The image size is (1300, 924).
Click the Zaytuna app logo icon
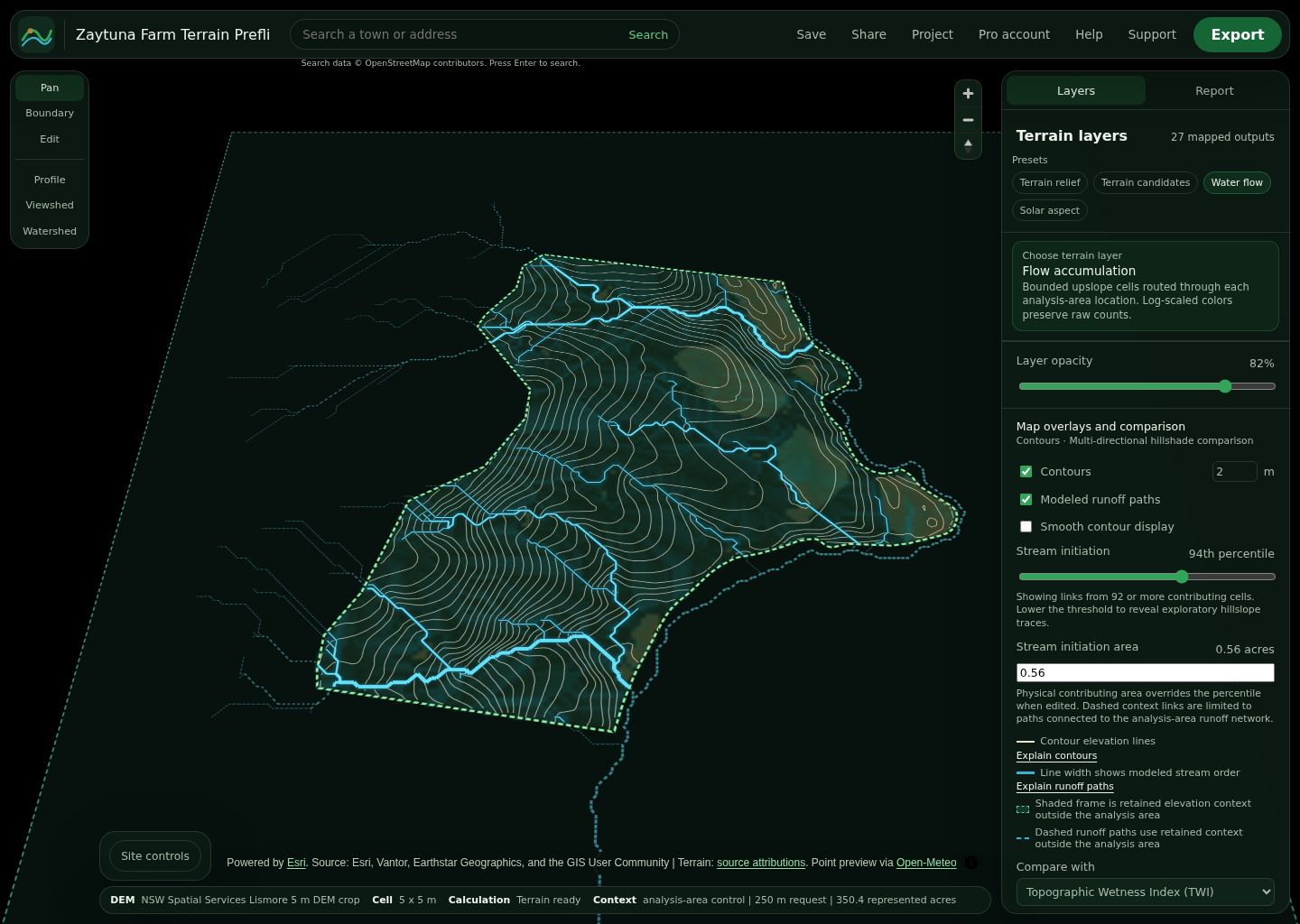pyautogui.click(x=37, y=35)
